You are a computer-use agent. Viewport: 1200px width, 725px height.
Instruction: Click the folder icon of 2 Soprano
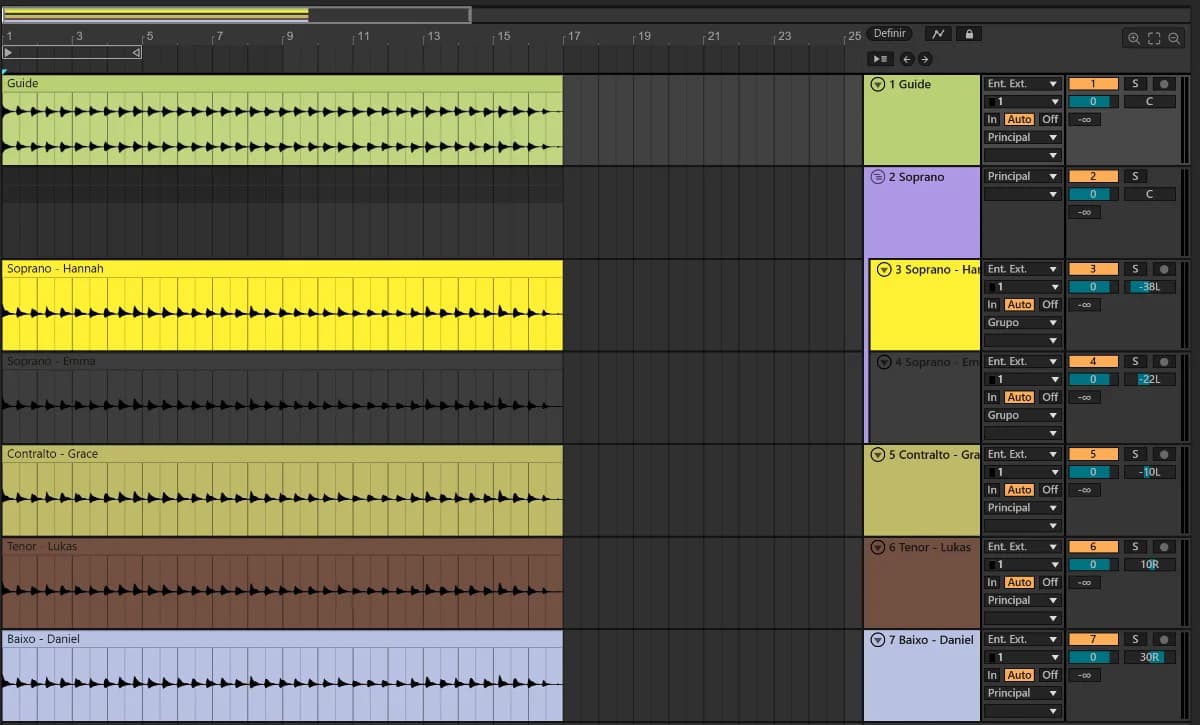coord(878,177)
